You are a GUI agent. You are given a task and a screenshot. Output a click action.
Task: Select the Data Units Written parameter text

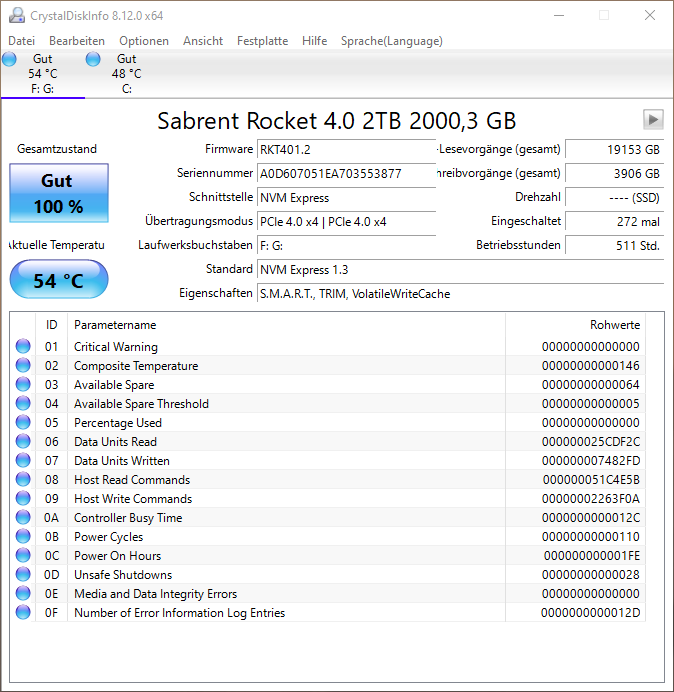(122, 461)
